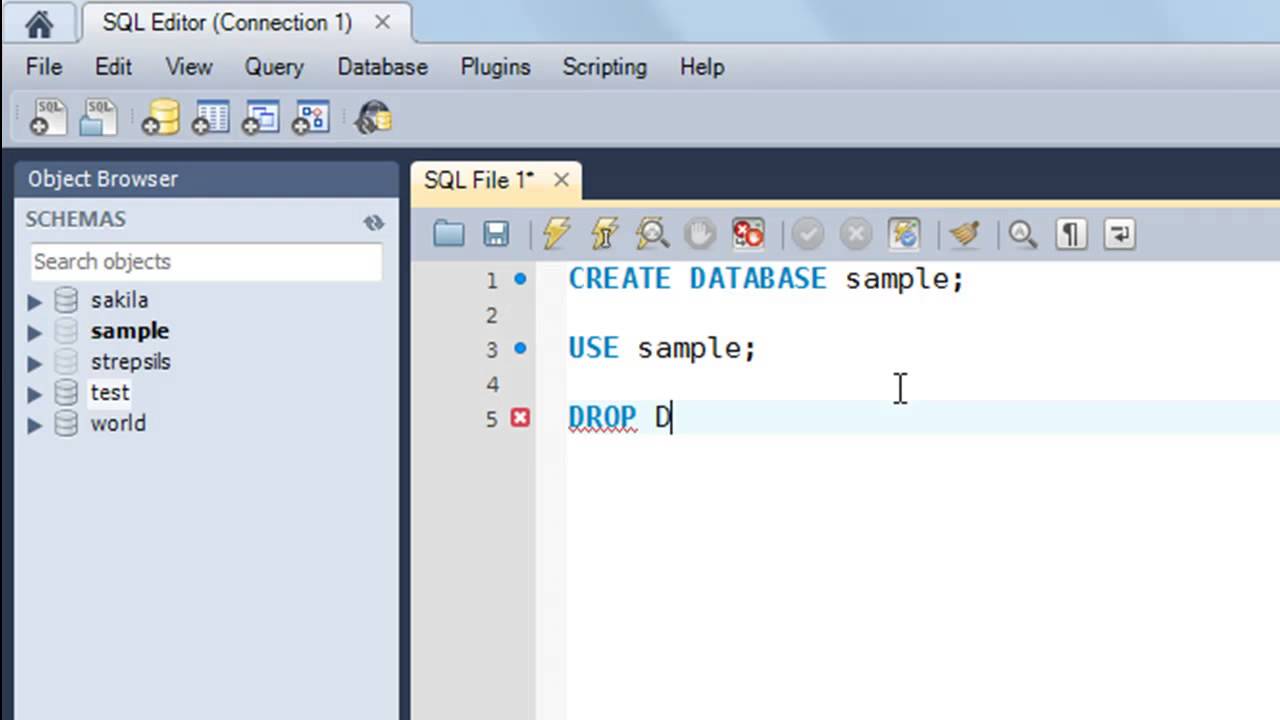1280x720 pixels.
Task: Click the error marker on line 5
Action: [x=520, y=418]
